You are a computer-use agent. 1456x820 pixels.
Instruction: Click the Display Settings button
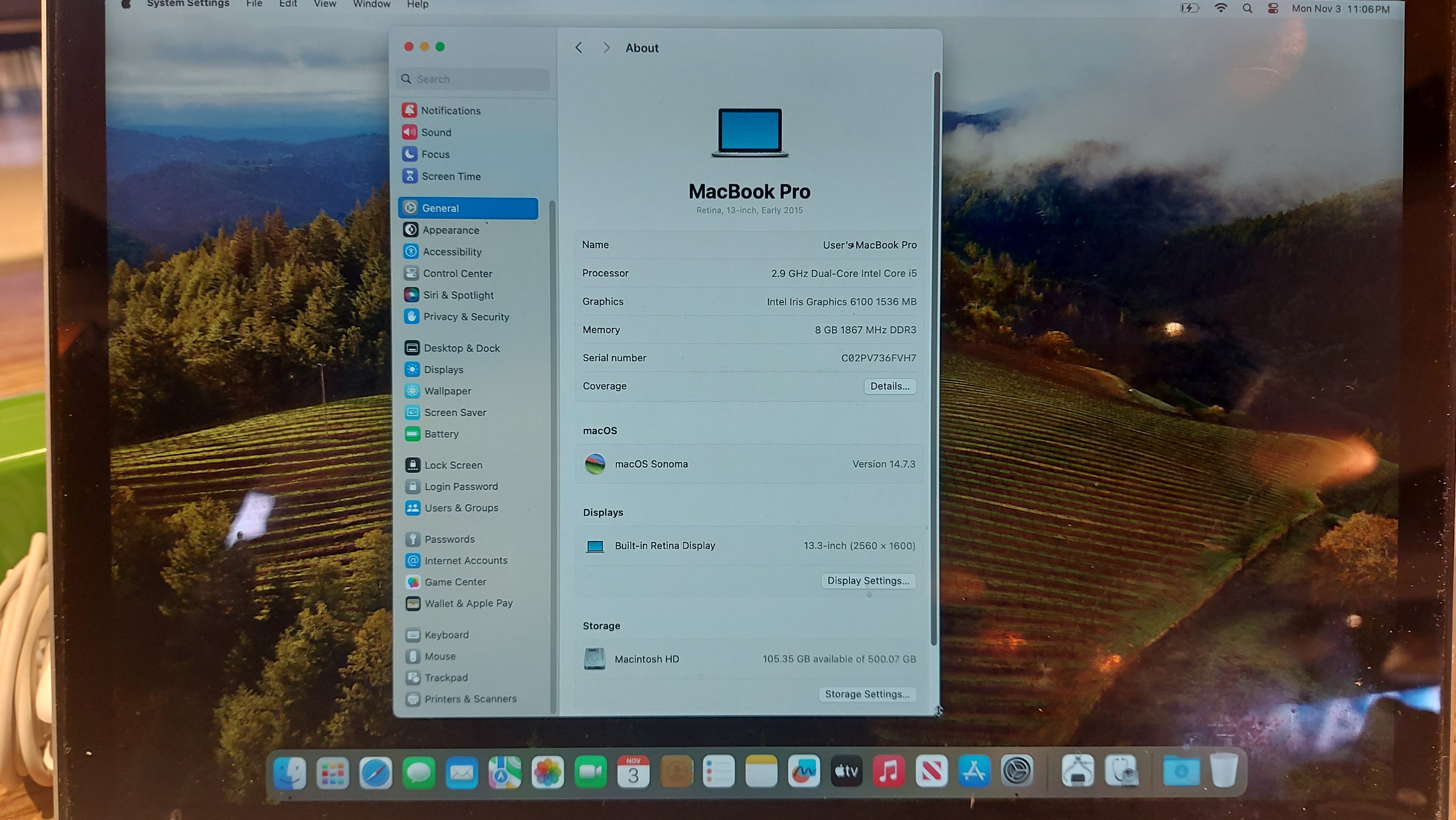868,581
